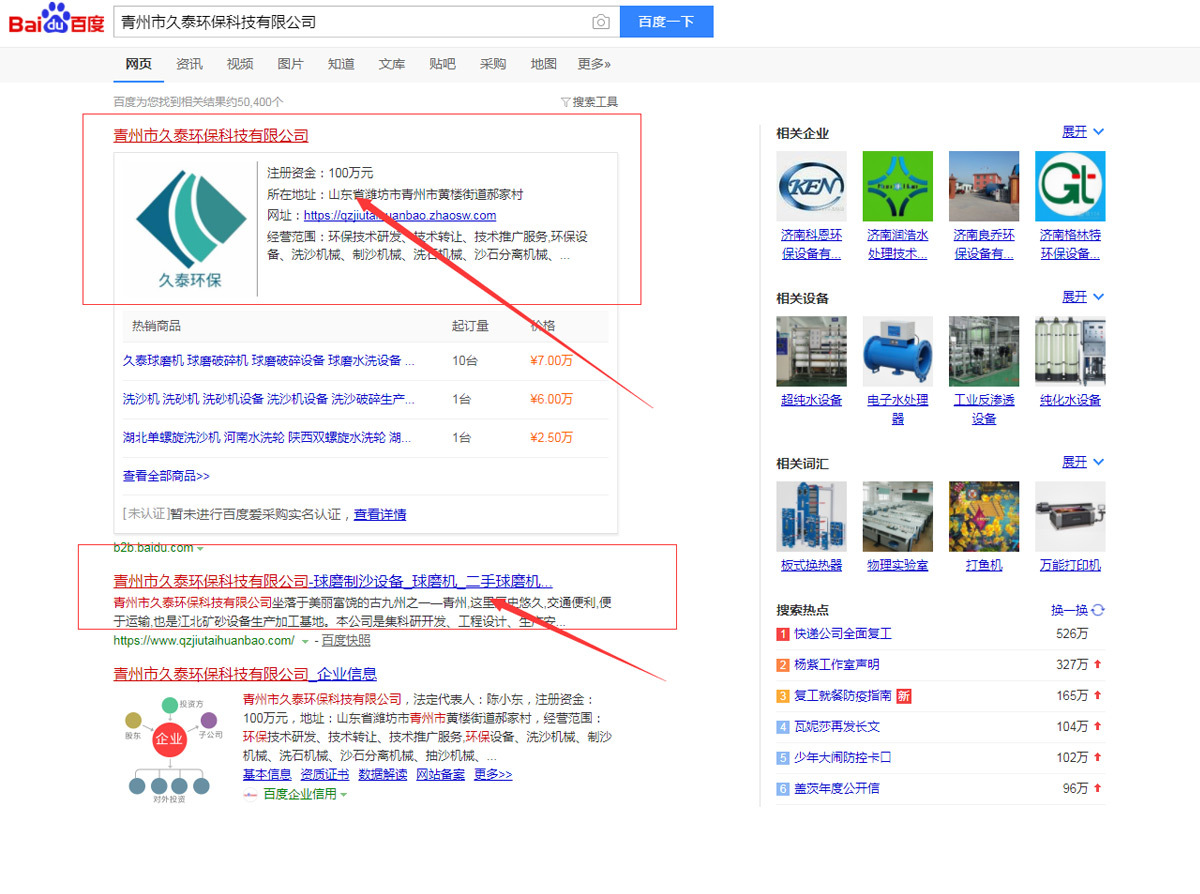The height and width of the screenshot is (894, 1200).
Task: Open the 更多» navigation menu
Action: [594, 64]
